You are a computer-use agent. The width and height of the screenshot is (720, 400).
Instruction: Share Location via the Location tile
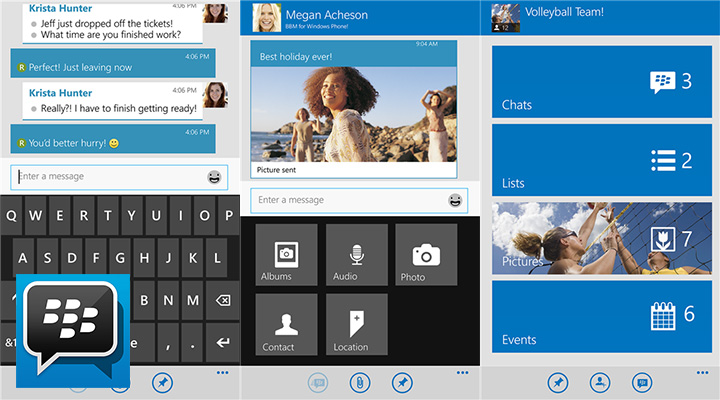click(x=356, y=324)
